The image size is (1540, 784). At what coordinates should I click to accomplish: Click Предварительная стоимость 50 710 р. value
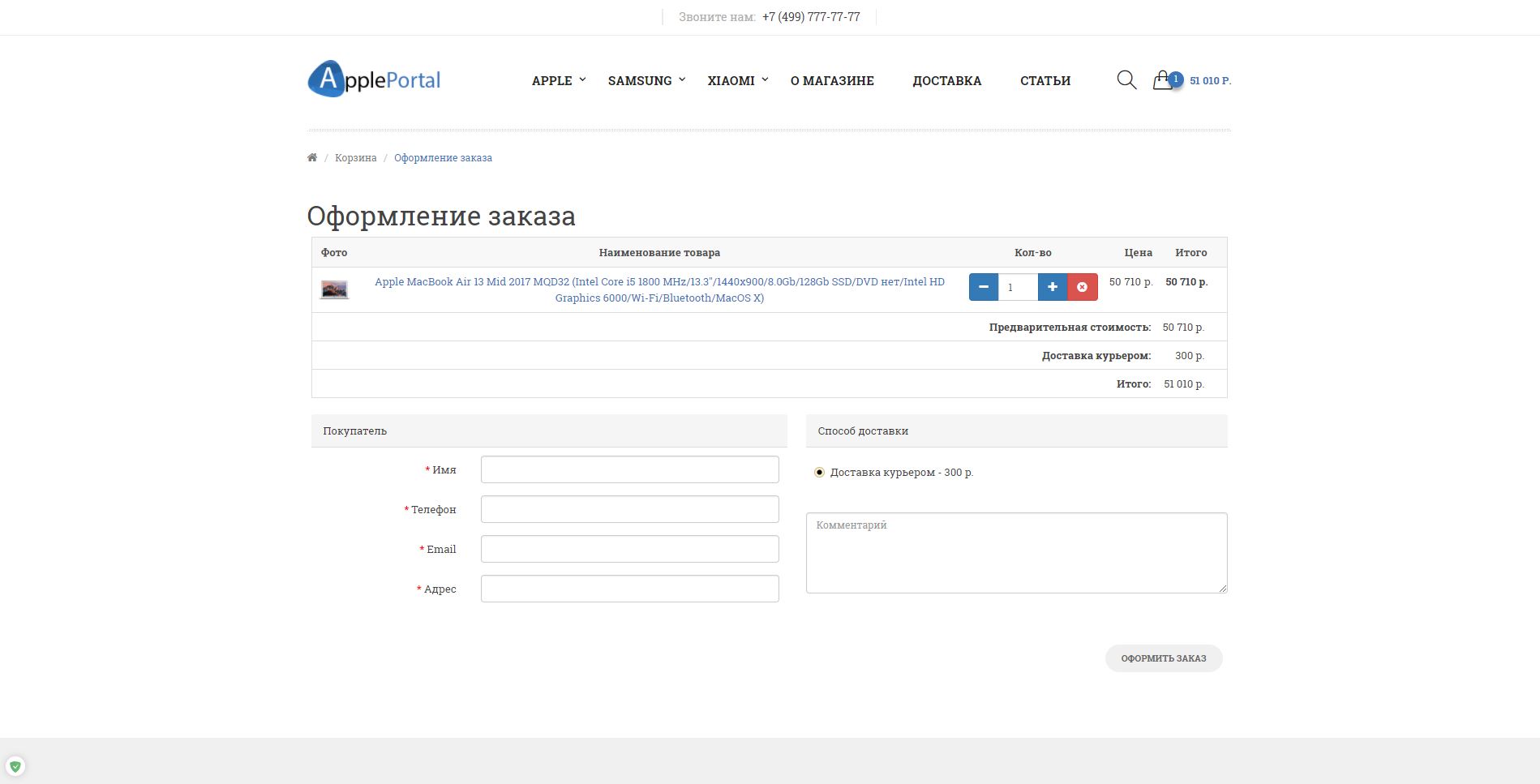pos(1183,327)
